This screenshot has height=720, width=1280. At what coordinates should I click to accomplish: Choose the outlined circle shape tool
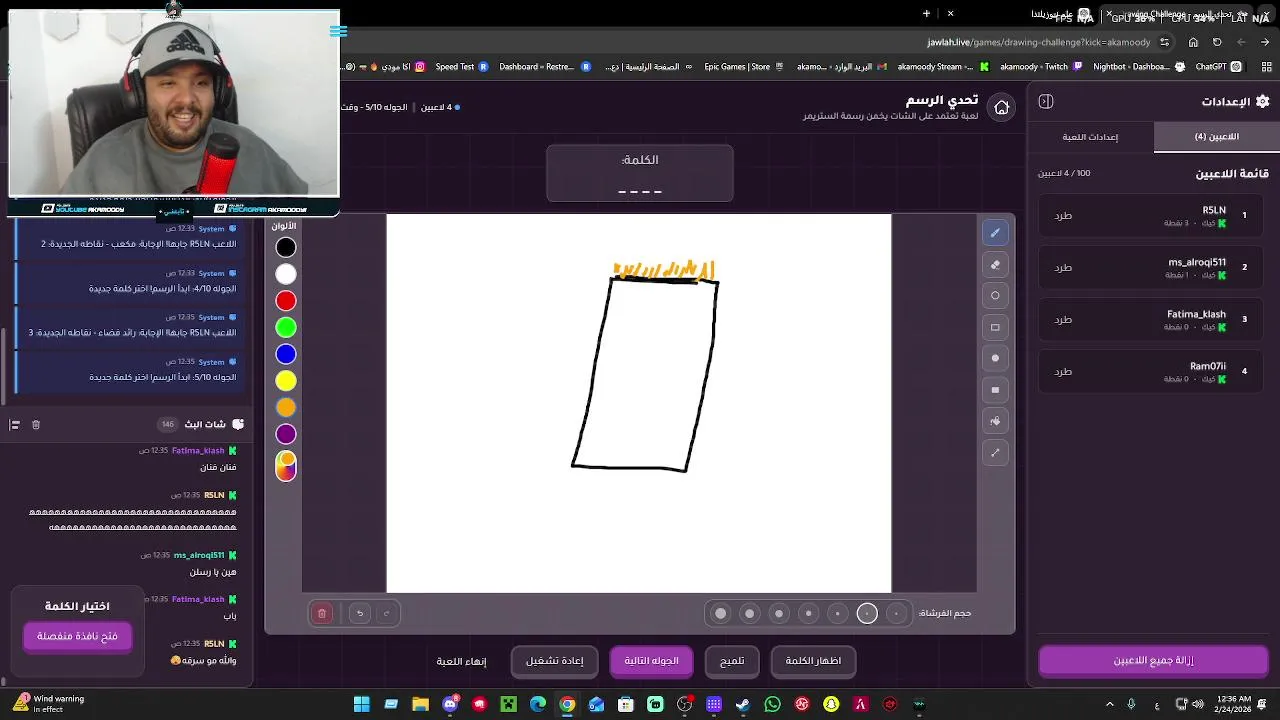tap(995, 296)
